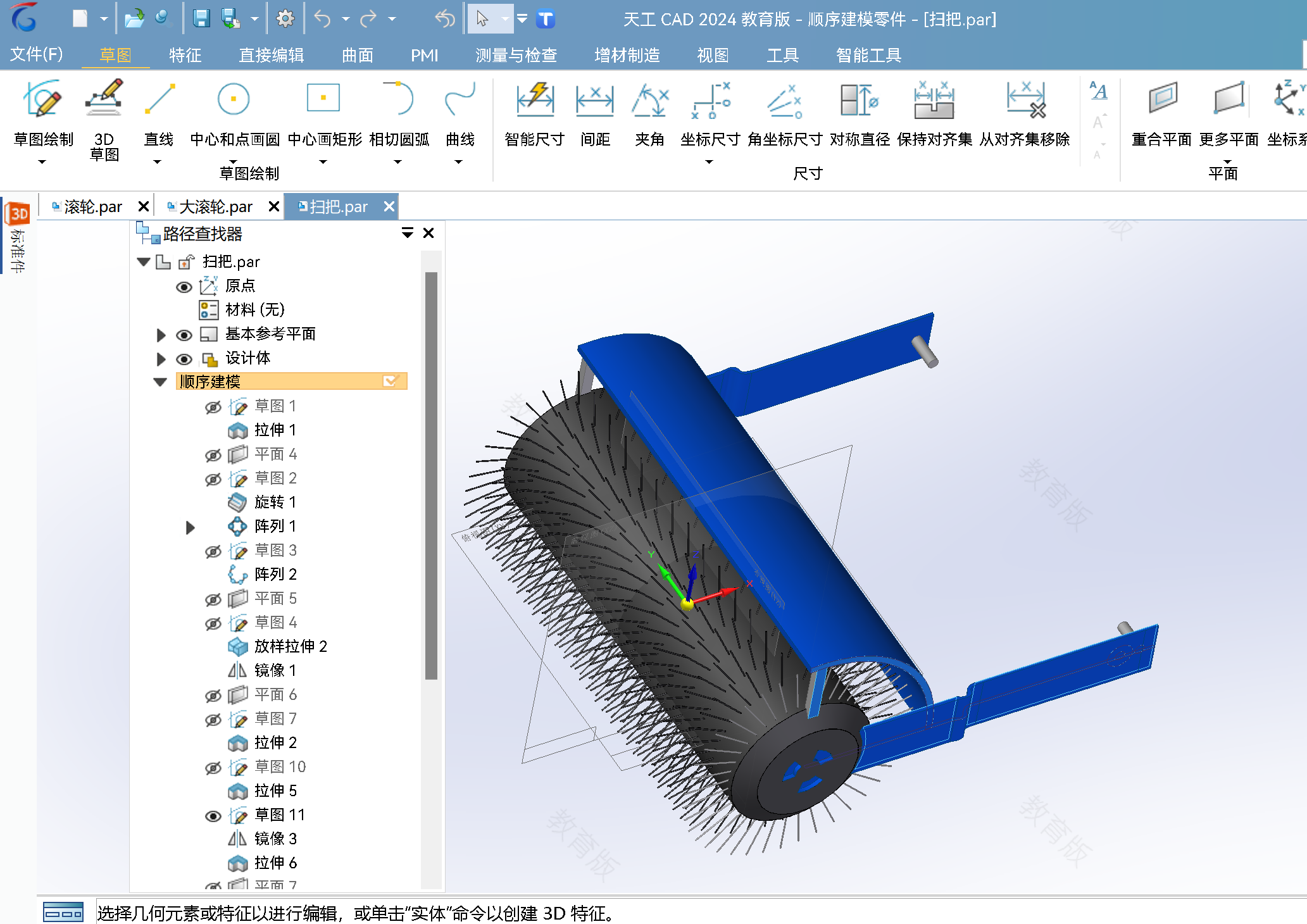Collapse the 顺序建模 section
Screen dimensions: 1307x924
160,382
